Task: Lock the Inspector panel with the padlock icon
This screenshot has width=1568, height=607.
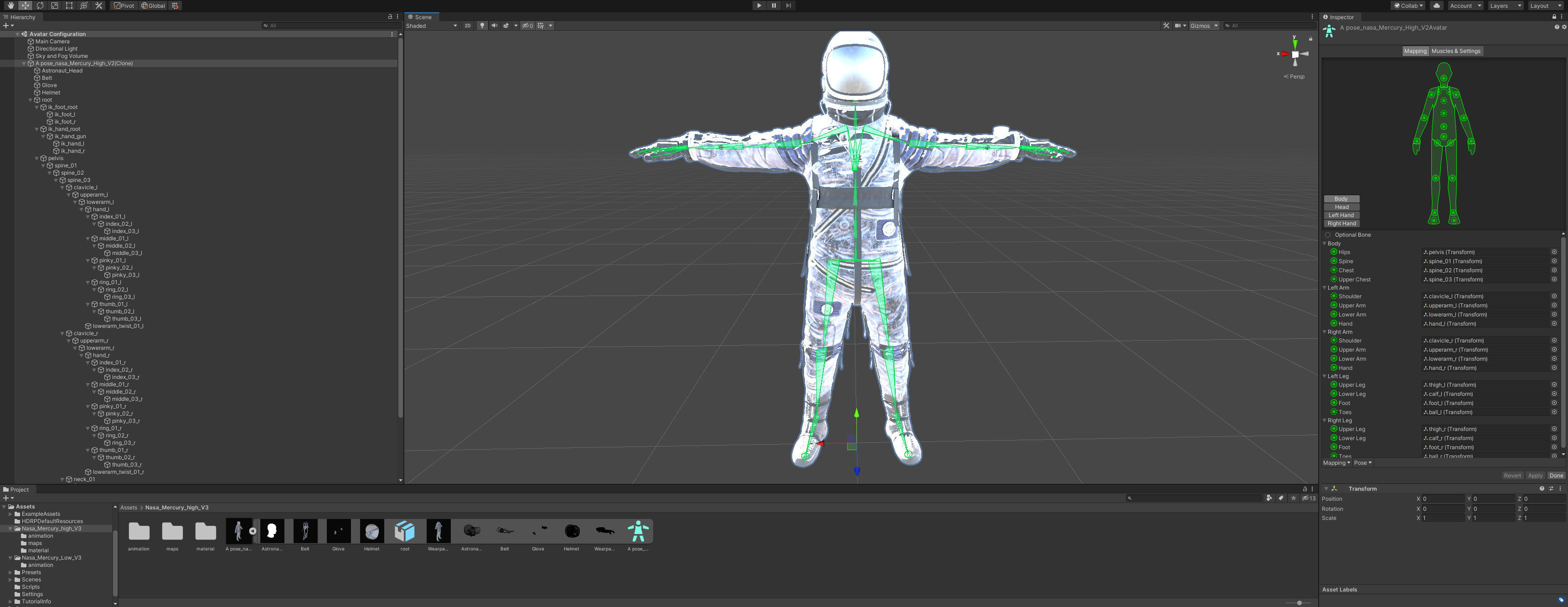Action: tap(1553, 16)
